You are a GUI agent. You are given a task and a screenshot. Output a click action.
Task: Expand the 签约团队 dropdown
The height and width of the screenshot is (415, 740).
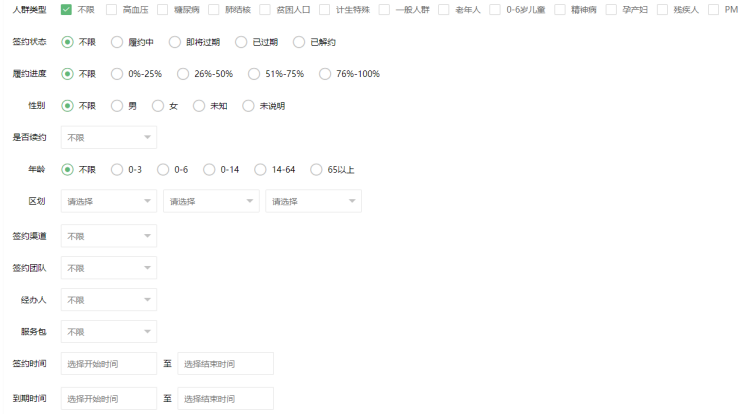[x=109, y=268]
